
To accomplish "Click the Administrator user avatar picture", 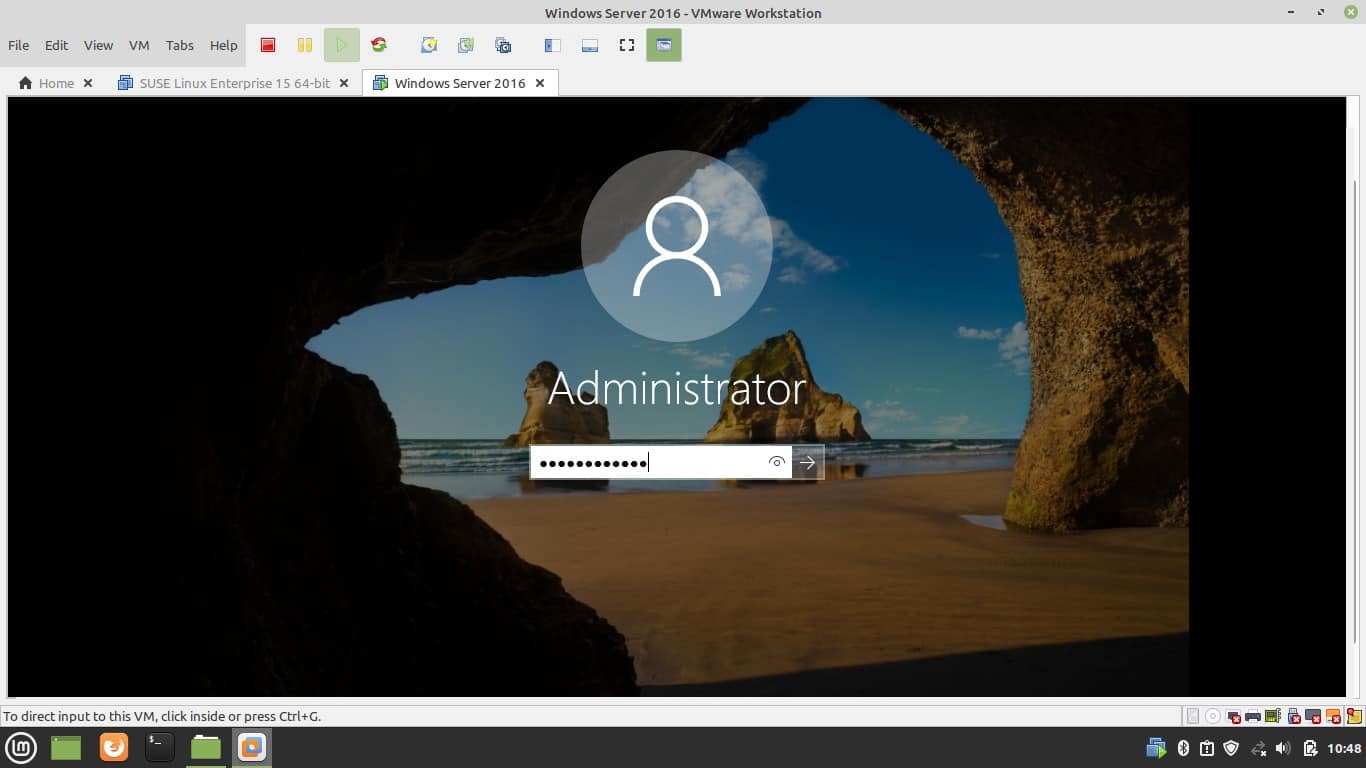I will coord(677,246).
